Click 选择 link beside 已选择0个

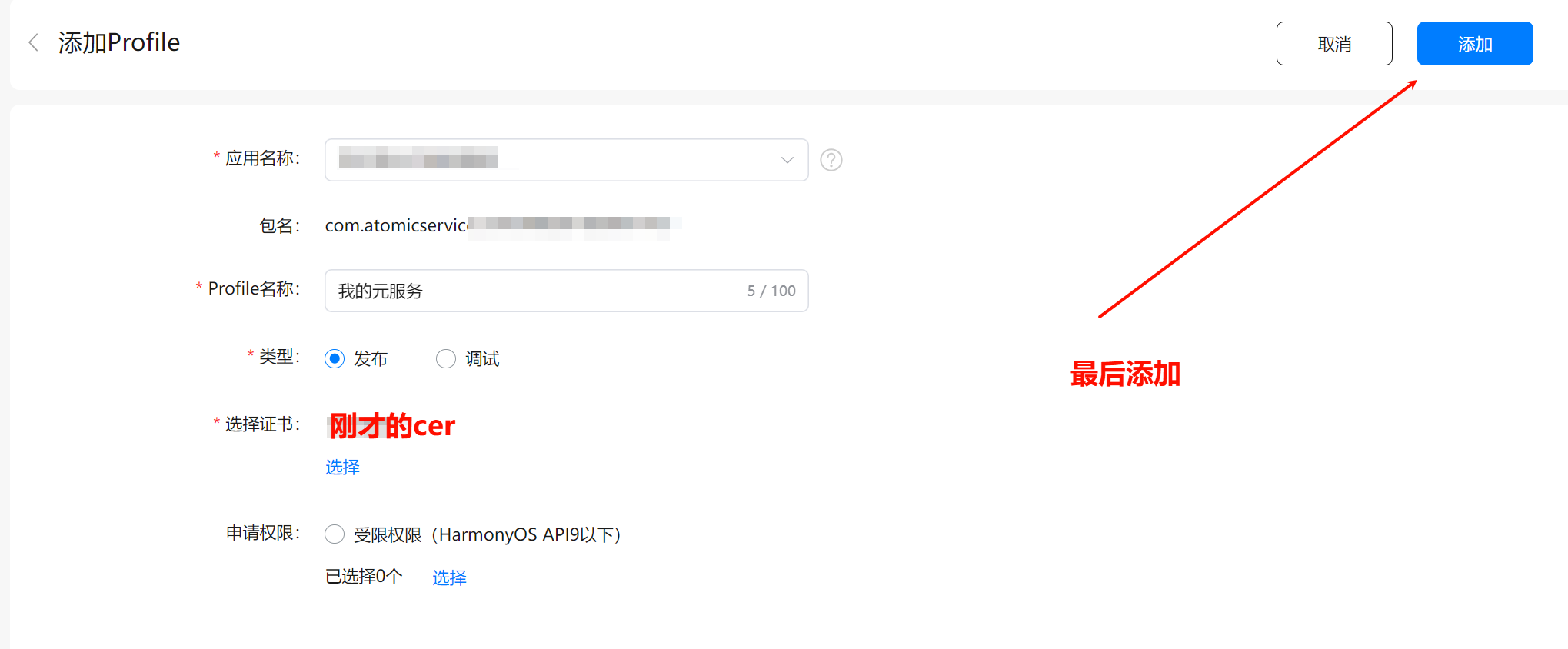[x=449, y=577]
